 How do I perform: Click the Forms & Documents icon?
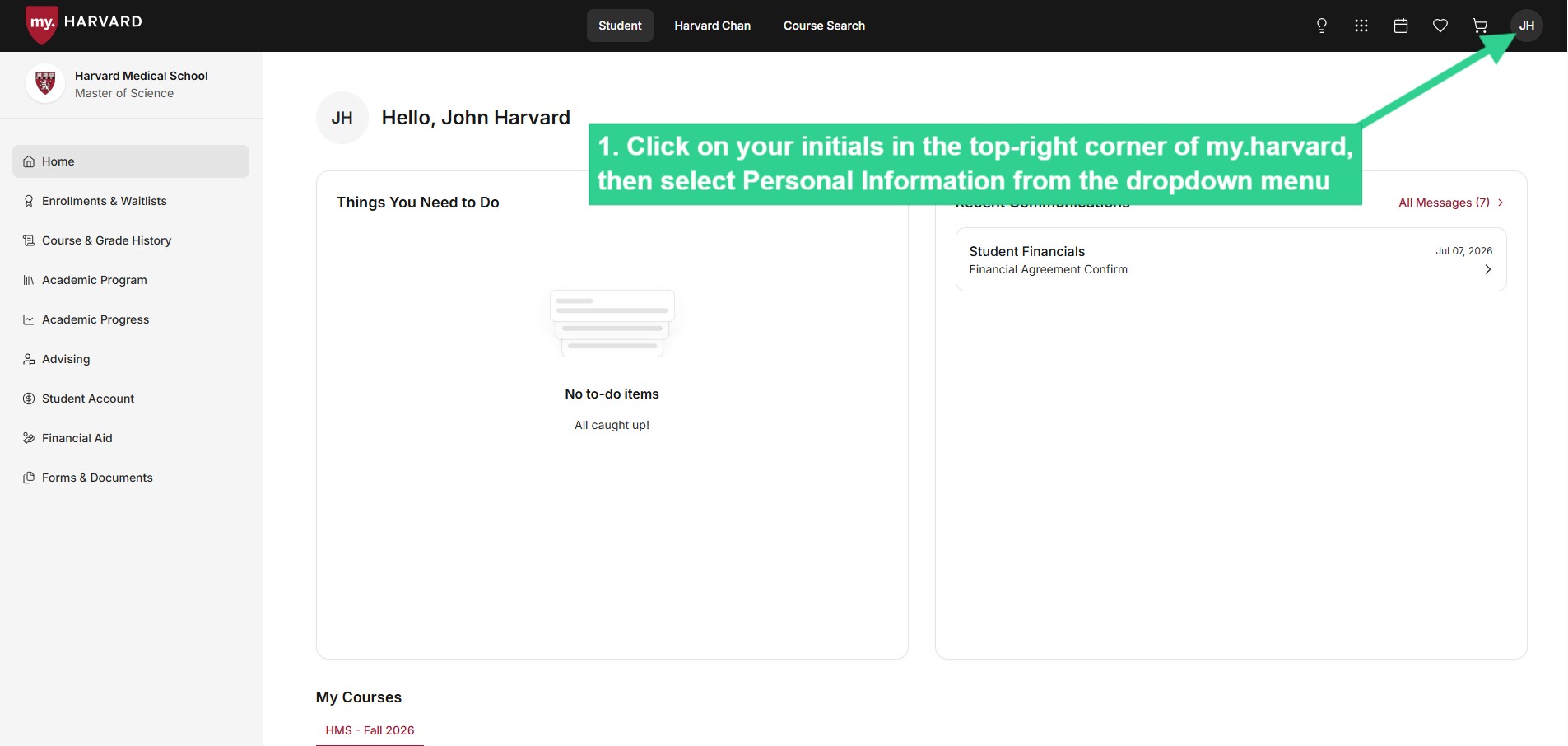click(x=29, y=478)
